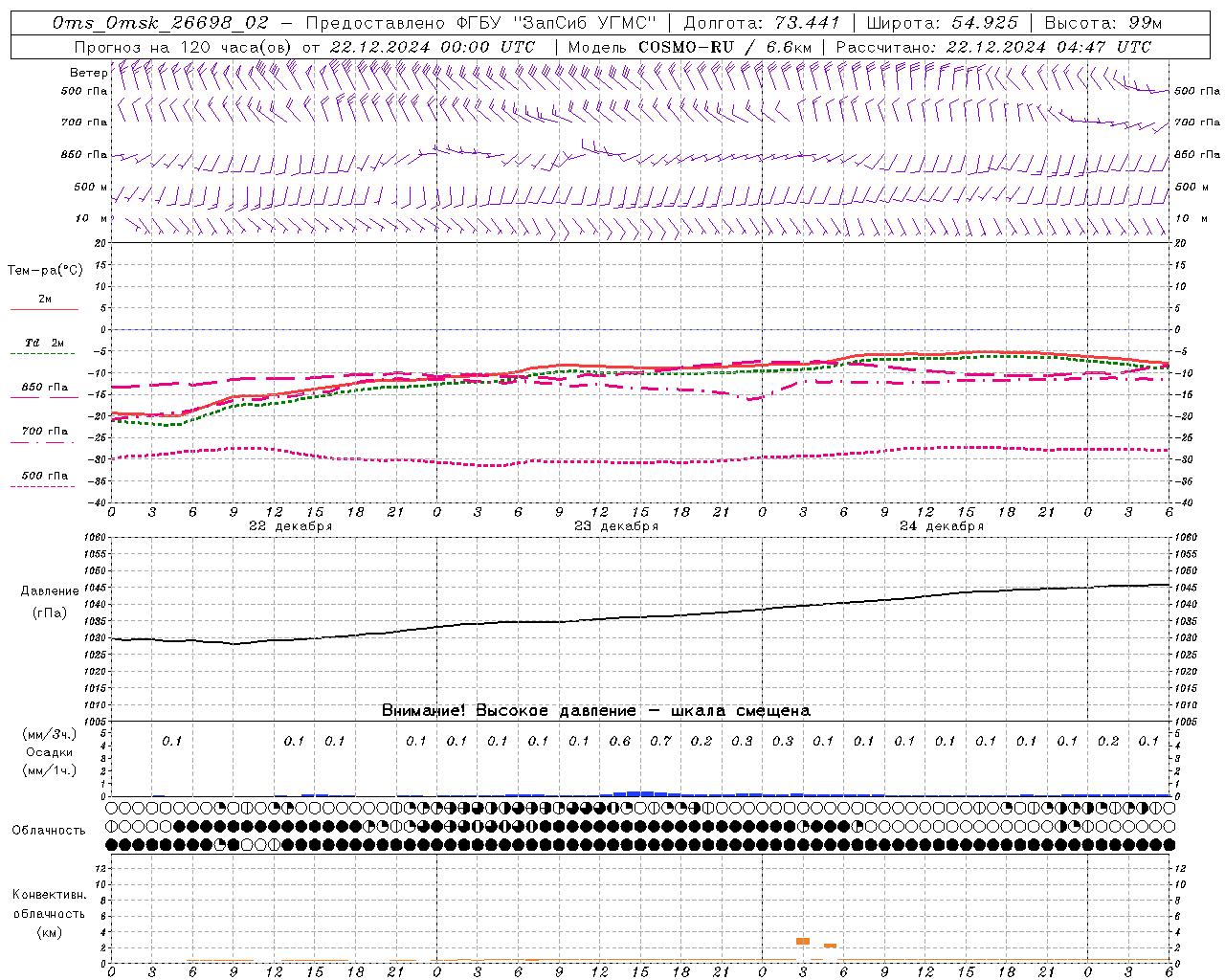
Task: Click the Ветер wind panel label
Action: [88, 73]
